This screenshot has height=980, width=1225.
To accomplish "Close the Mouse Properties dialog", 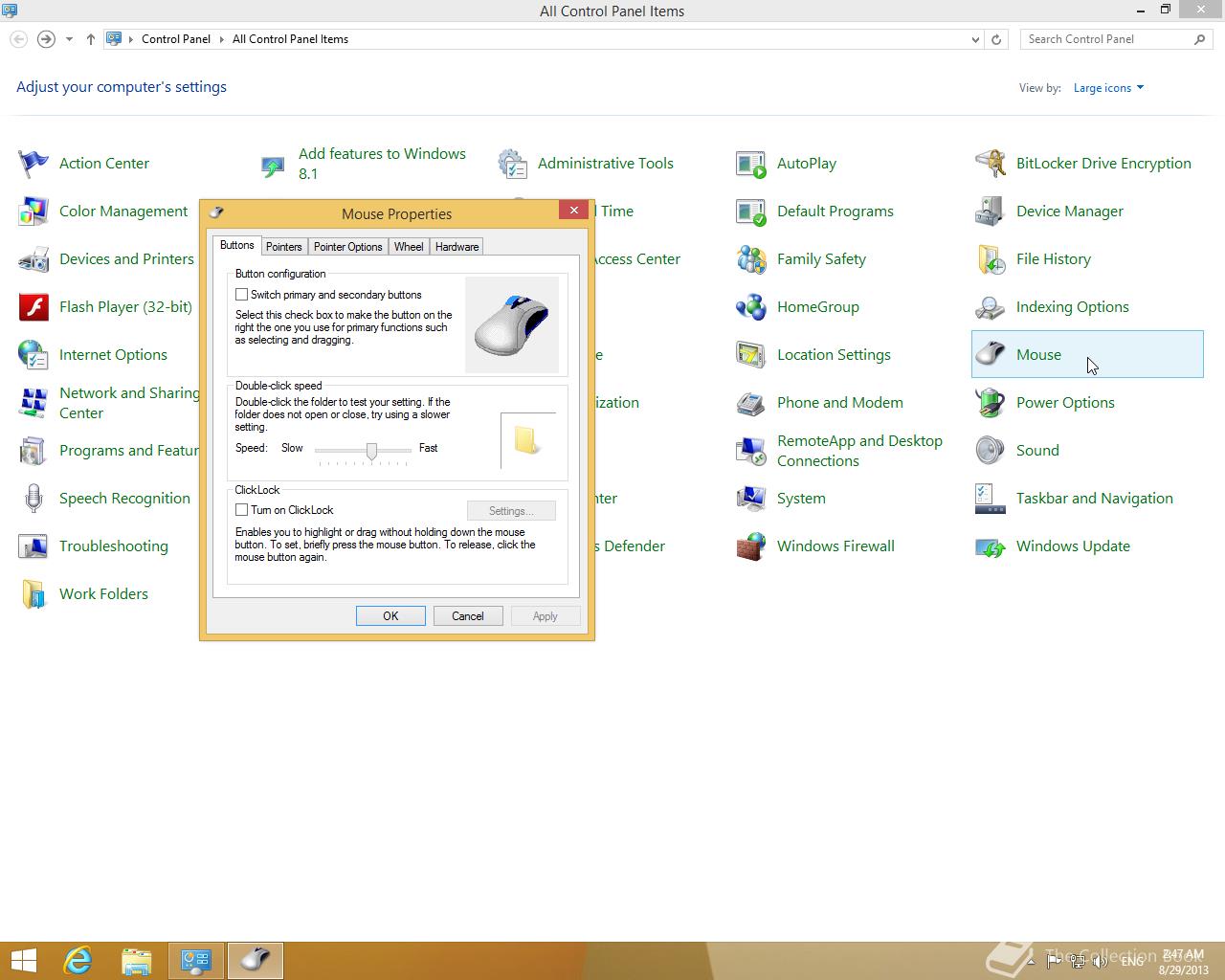I will click(573, 210).
